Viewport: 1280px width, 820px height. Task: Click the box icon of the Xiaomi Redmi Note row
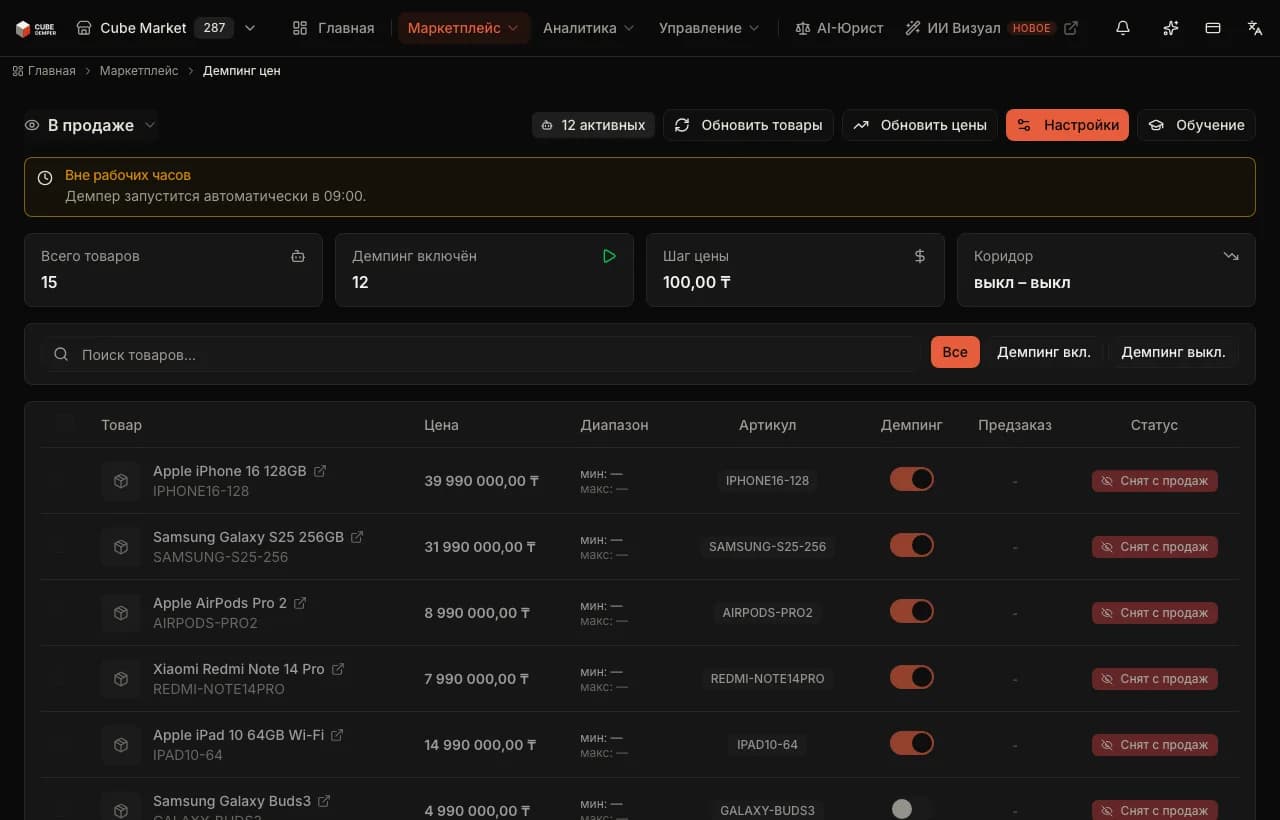pos(121,679)
